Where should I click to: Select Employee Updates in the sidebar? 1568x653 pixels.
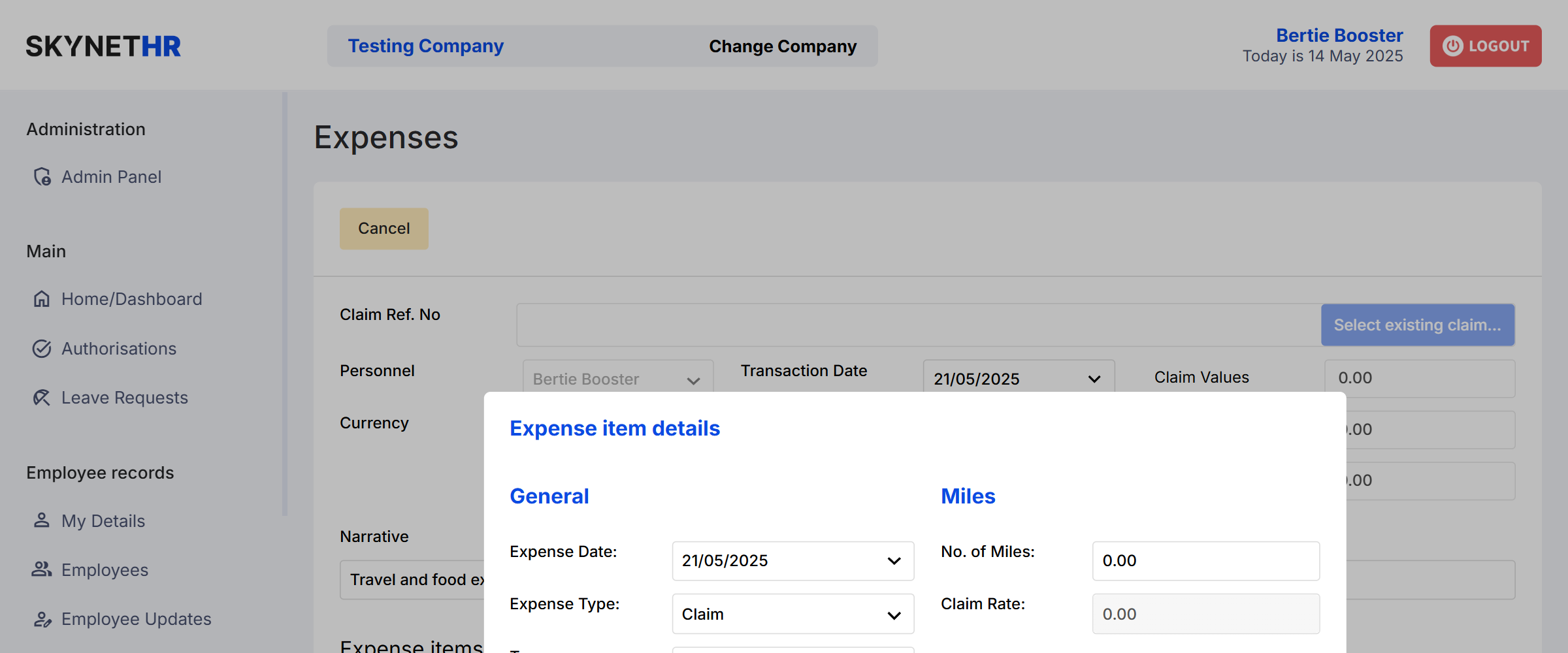[135, 619]
